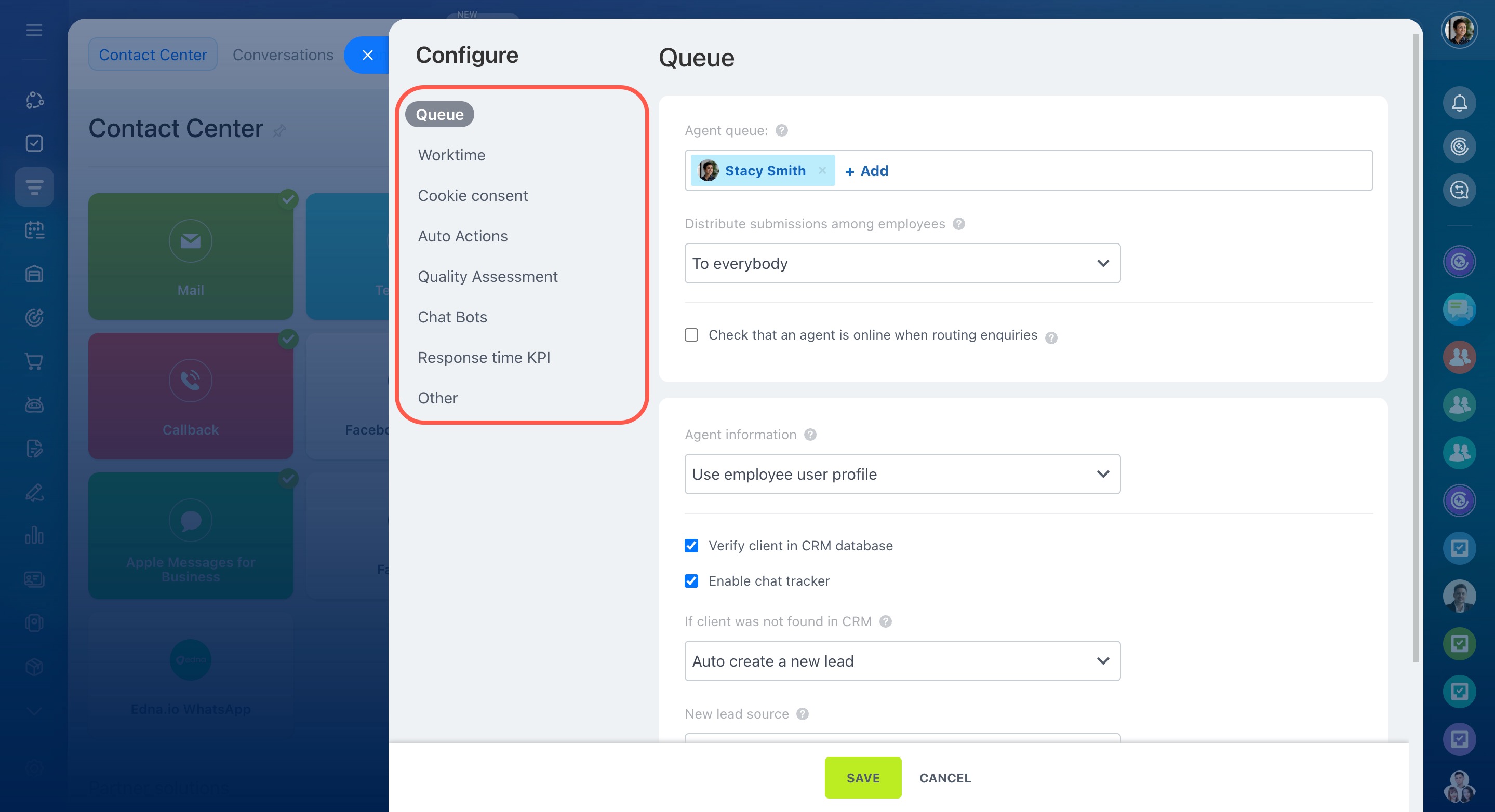Show help for Agent information
The height and width of the screenshot is (812, 1495).
point(810,435)
